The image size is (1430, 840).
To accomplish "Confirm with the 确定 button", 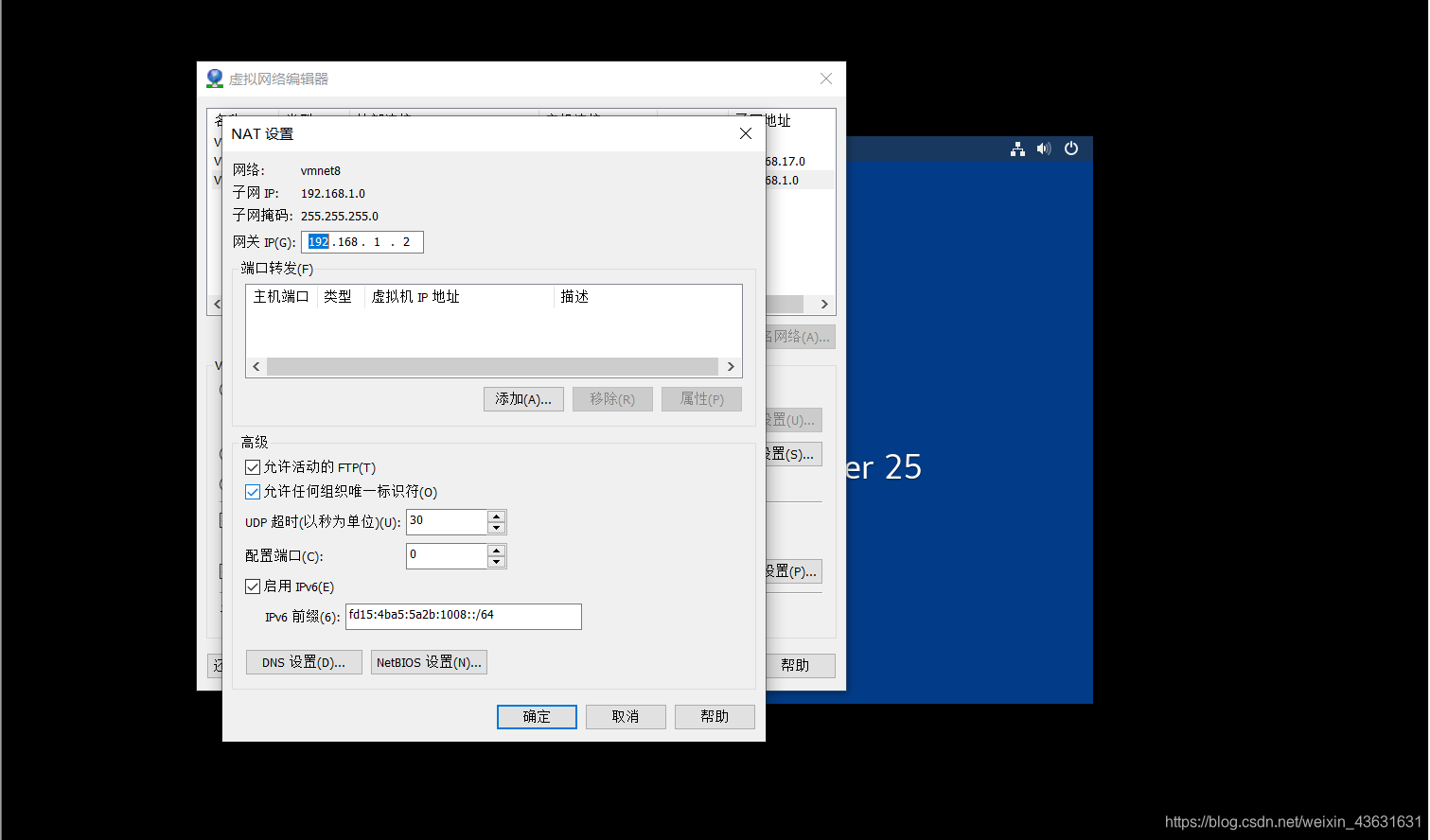I will (x=537, y=717).
